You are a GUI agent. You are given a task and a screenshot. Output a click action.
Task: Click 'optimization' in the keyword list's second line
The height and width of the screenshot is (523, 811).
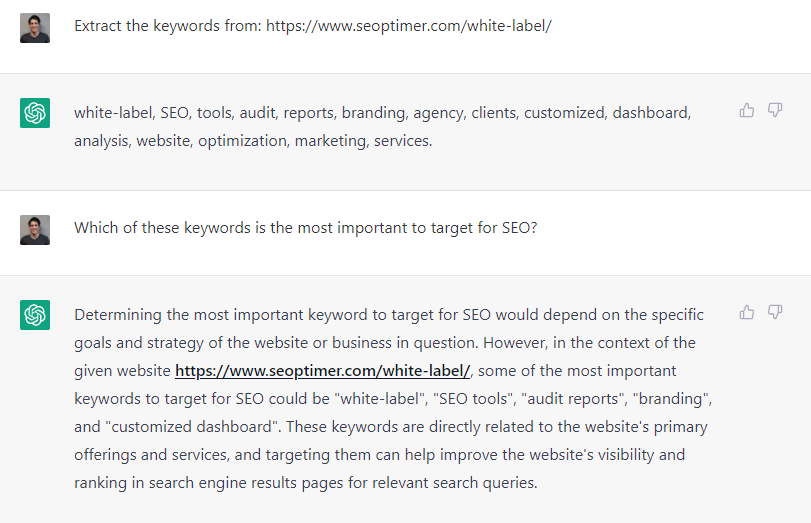[x=241, y=141]
